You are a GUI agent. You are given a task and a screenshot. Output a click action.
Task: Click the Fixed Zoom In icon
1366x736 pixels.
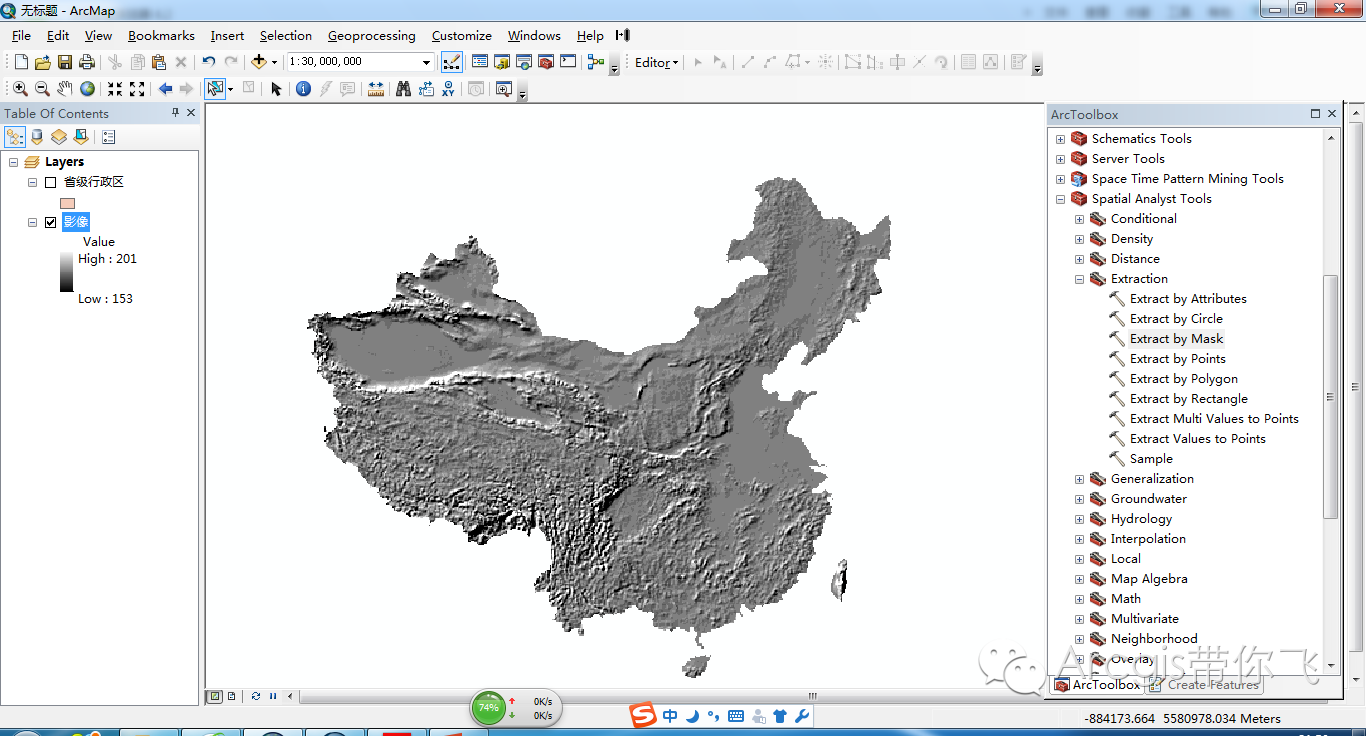pyautogui.click(x=115, y=89)
